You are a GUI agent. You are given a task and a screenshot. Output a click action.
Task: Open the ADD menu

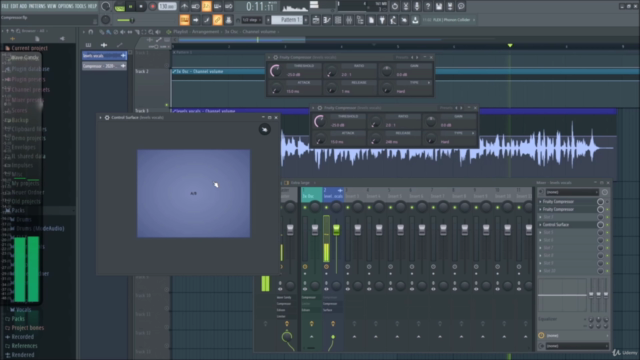click(x=23, y=6)
